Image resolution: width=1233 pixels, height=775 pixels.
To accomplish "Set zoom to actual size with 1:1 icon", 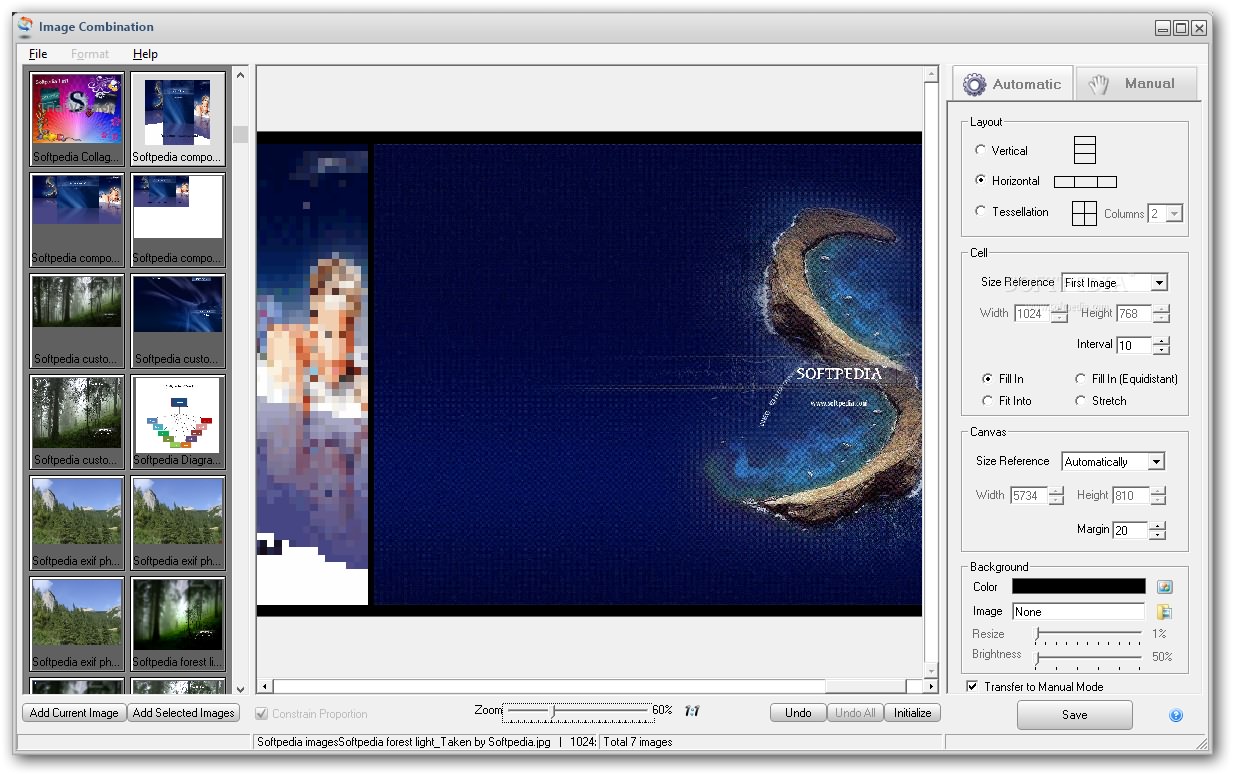I will [692, 712].
